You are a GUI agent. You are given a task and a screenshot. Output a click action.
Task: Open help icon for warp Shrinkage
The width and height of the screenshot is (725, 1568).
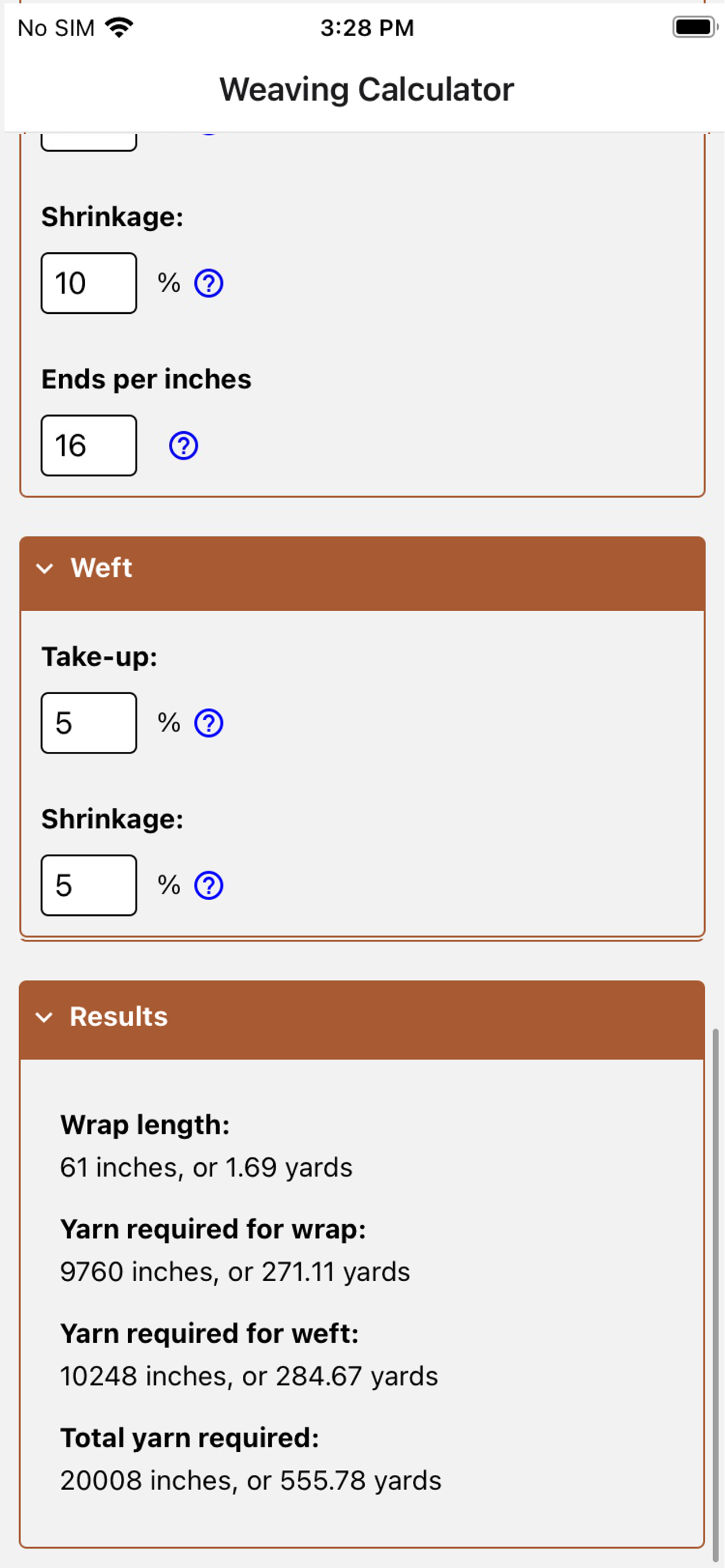click(208, 284)
